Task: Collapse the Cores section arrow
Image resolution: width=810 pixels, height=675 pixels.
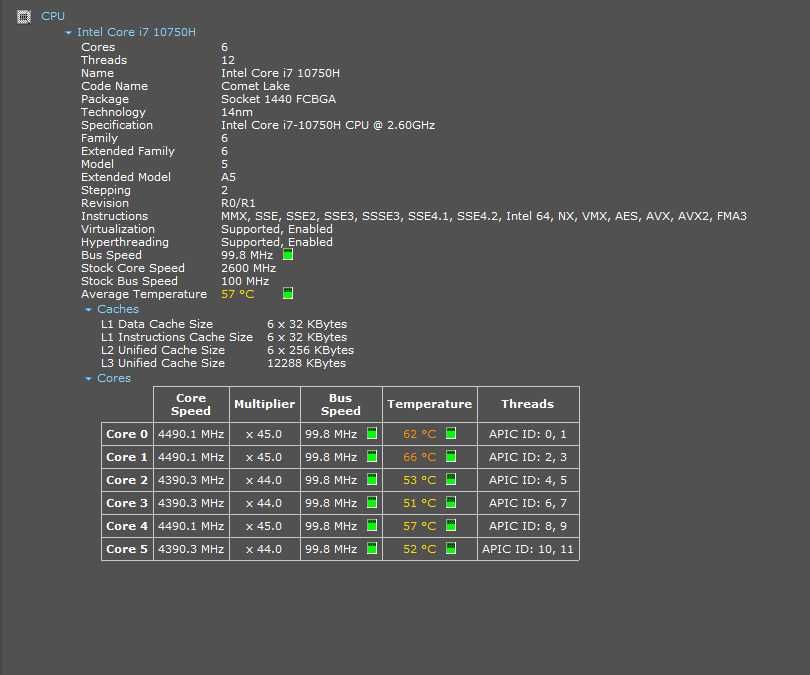Action: click(x=88, y=379)
